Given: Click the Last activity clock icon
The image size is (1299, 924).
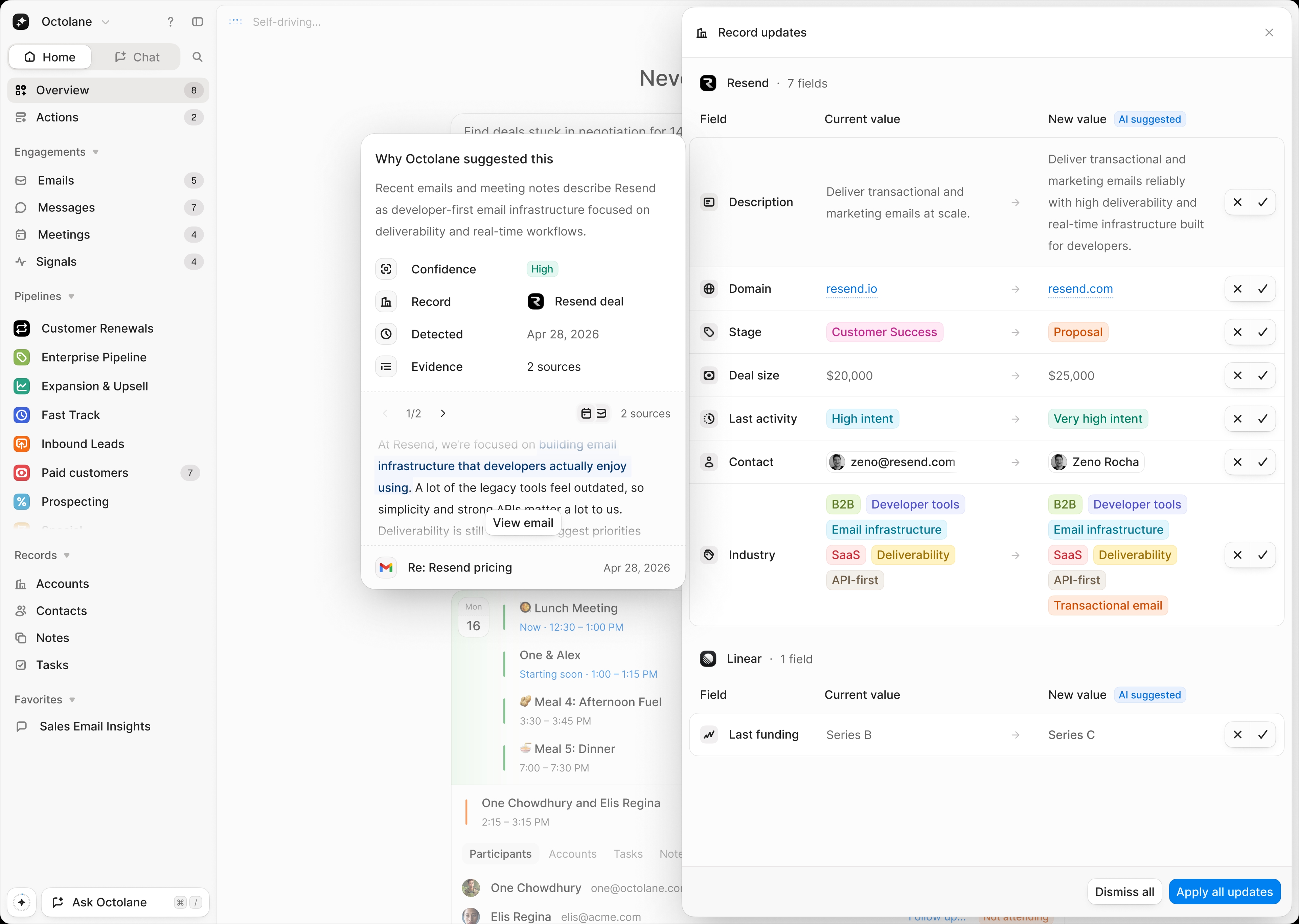Looking at the screenshot, I should pyautogui.click(x=709, y=419).
